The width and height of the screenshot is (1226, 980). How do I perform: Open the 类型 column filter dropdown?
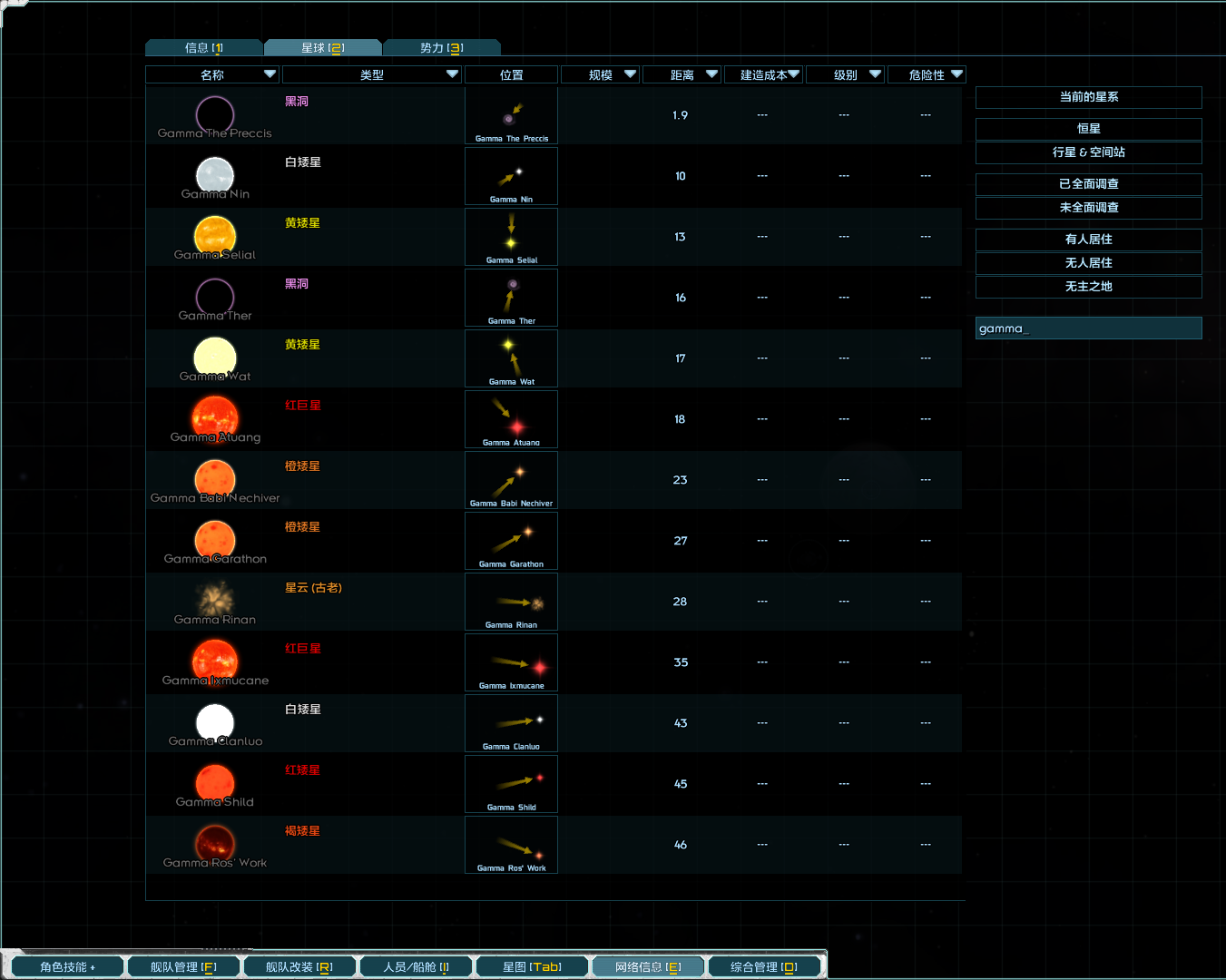point(452,74)
